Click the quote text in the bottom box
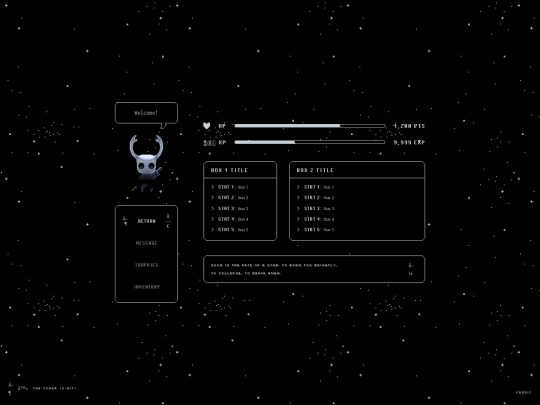Image resolution: width=540 pixels, height=405 pixels. (274, 269)
